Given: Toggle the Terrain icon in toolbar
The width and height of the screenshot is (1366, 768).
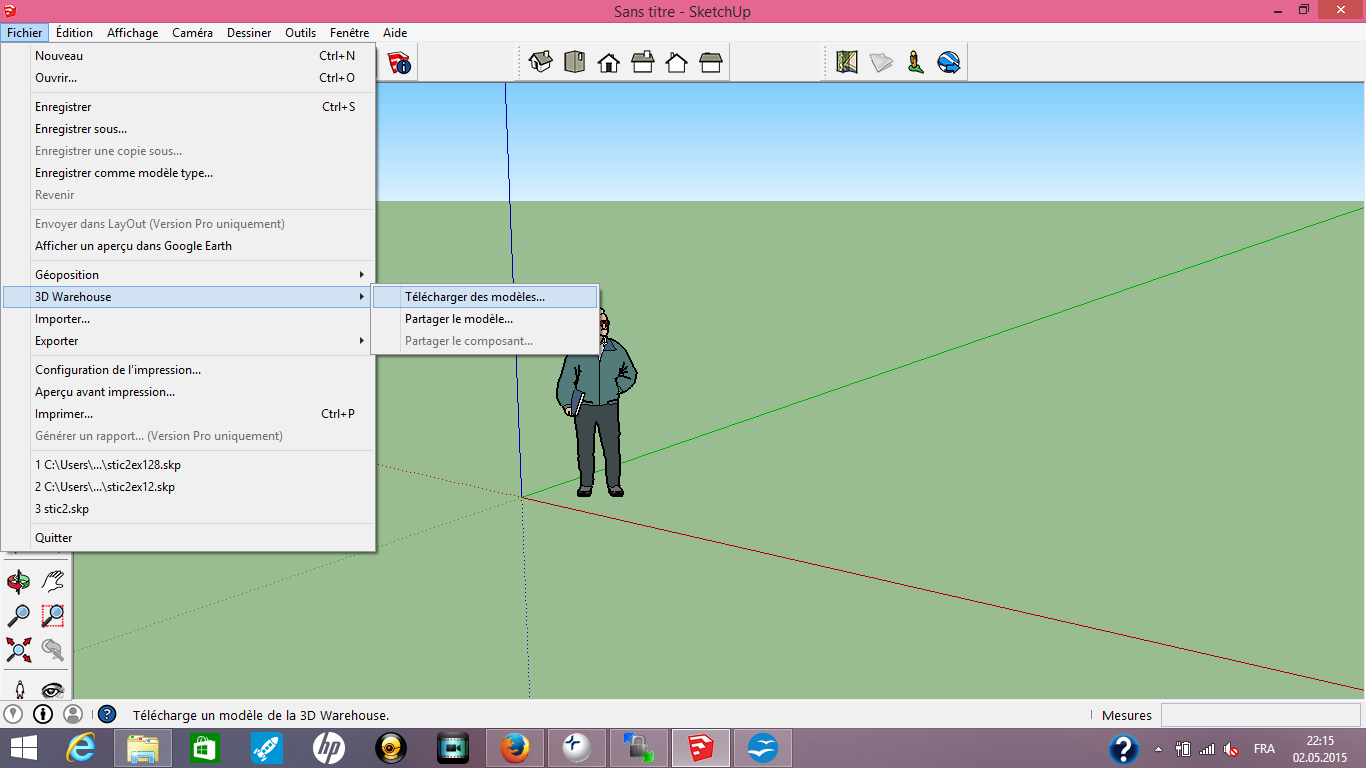Looking at the screenshot, I should pyautogui.click(x=881, y=62).
